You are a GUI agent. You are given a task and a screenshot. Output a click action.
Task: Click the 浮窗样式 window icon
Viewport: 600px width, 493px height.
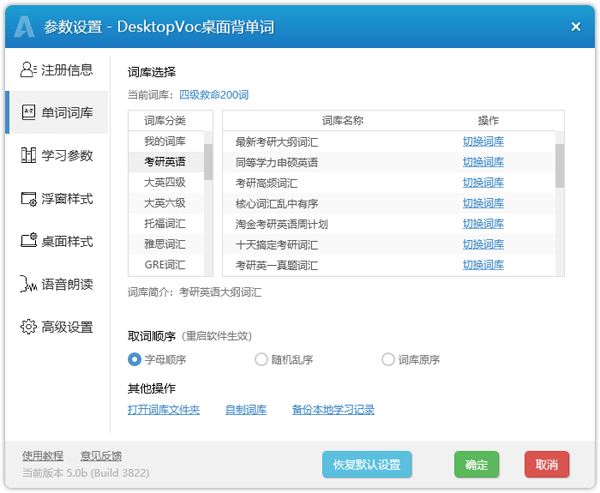click(x=28, y=199)
